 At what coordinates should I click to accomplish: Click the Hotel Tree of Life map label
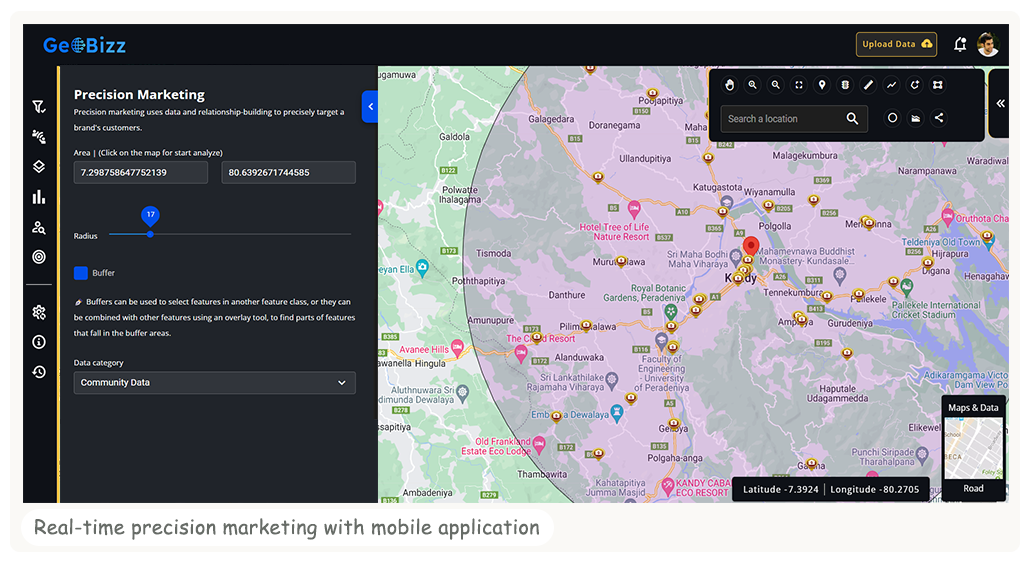point(614,232)
